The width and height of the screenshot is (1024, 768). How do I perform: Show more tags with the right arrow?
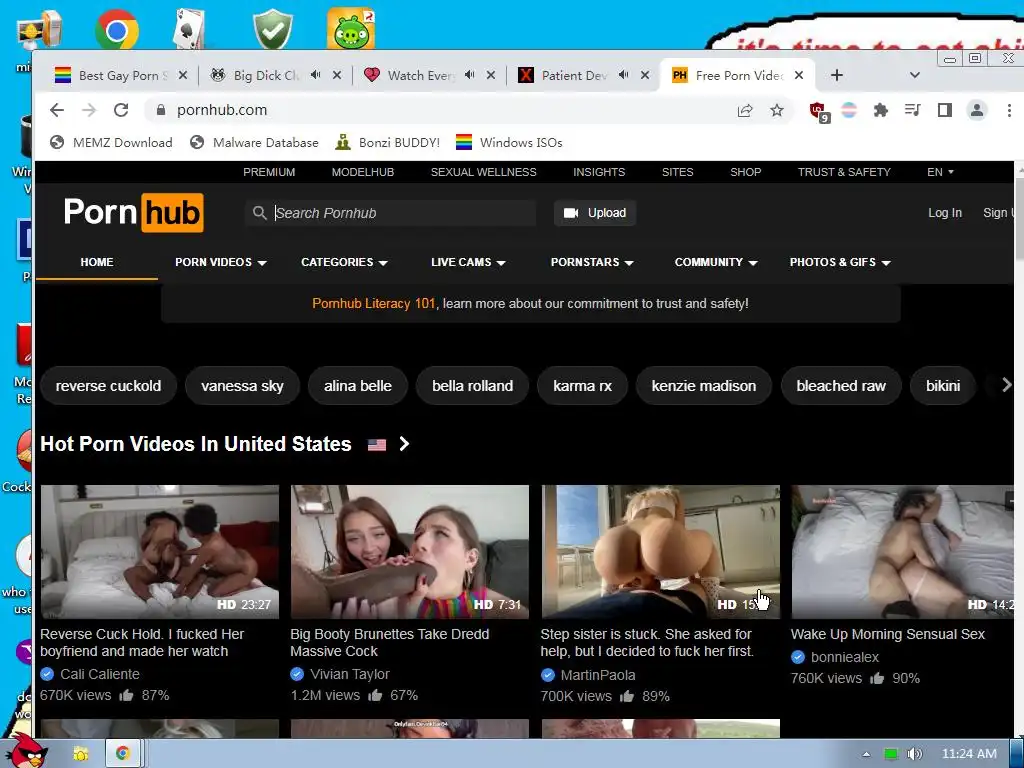click(x=1006, y=385)
